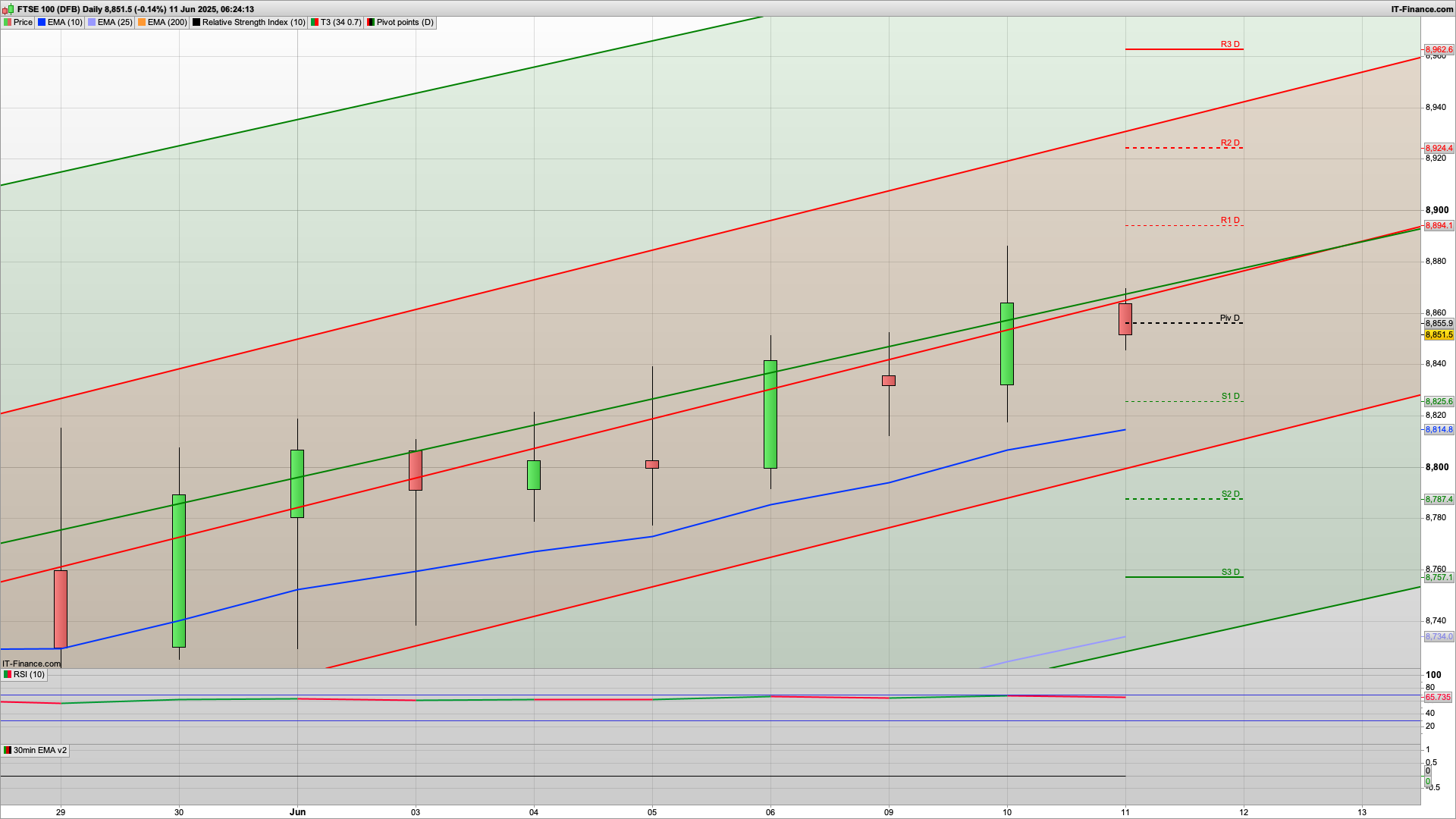Viewport: 1456px width, 819px height.
Task: Click the 30min EMA v2 panel icon
Action: (x=8, y=751)
